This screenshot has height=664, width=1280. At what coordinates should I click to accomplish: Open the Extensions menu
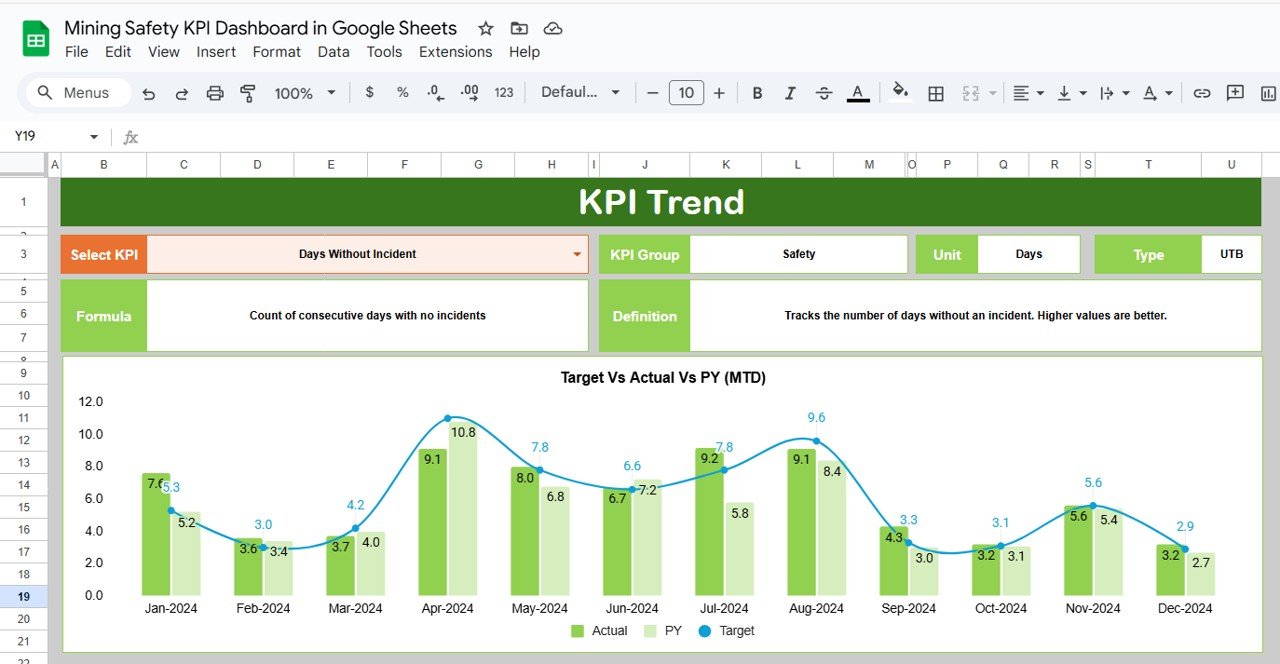pos(456,52)
